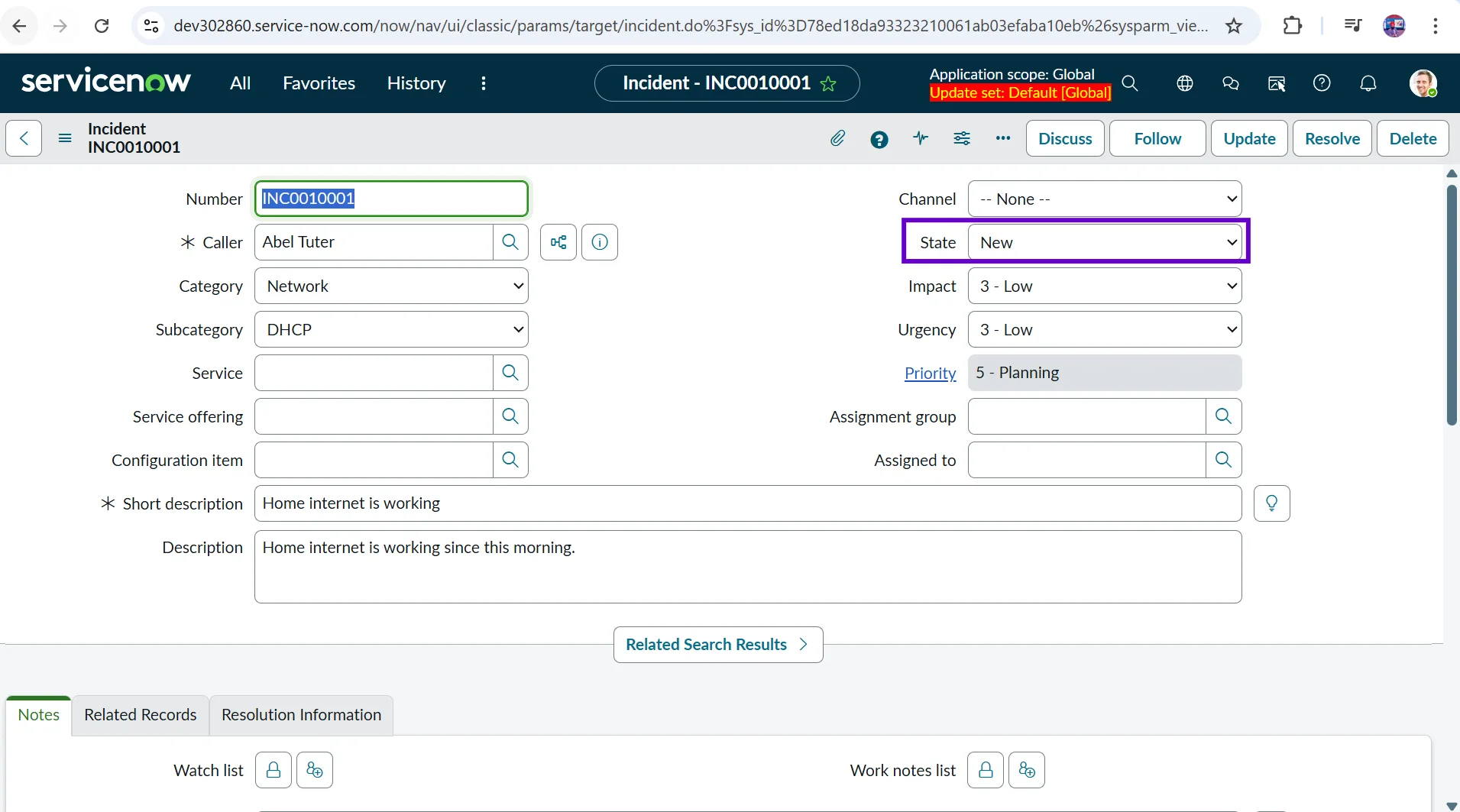Click the Resolve button

pos(1332,138)
